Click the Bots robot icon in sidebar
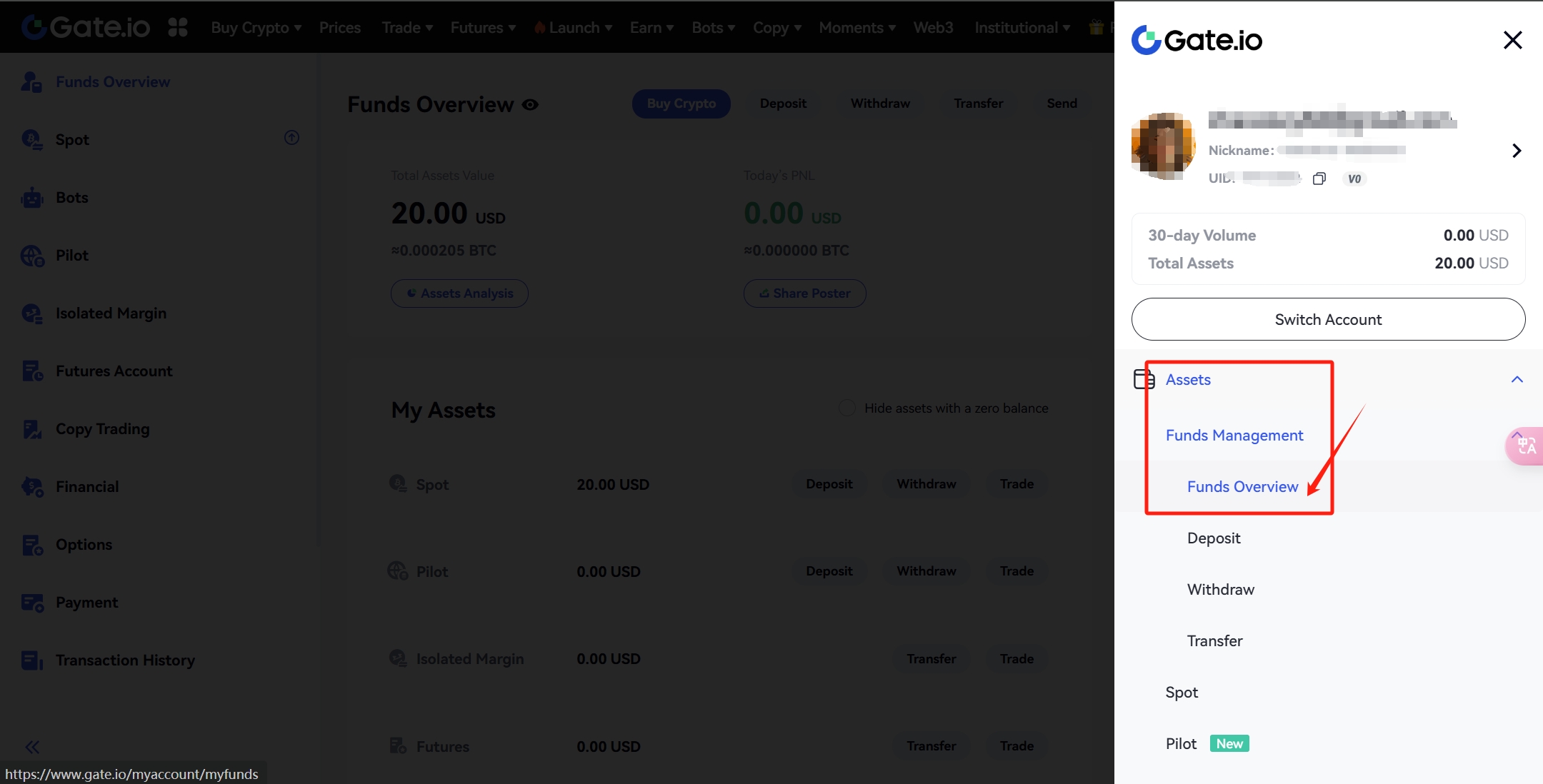This screenshot has width=1543, height=784. (32, 198)
